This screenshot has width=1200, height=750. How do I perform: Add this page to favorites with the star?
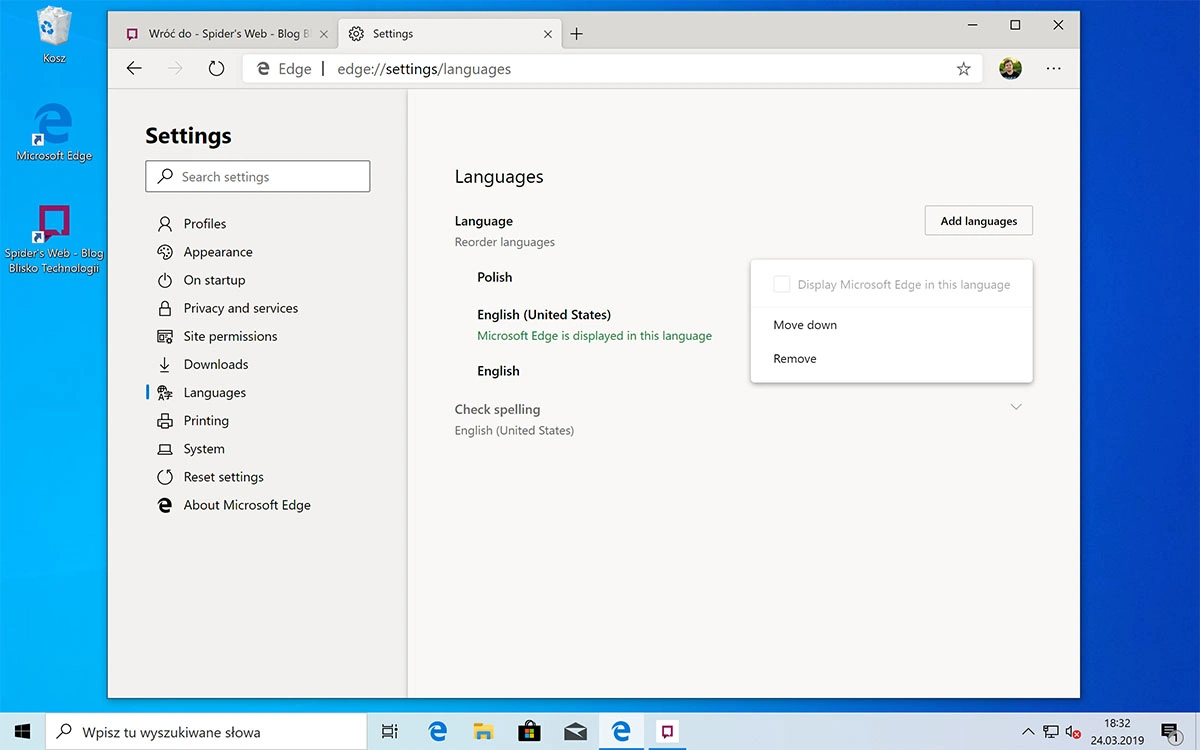(x=963, y=69)
